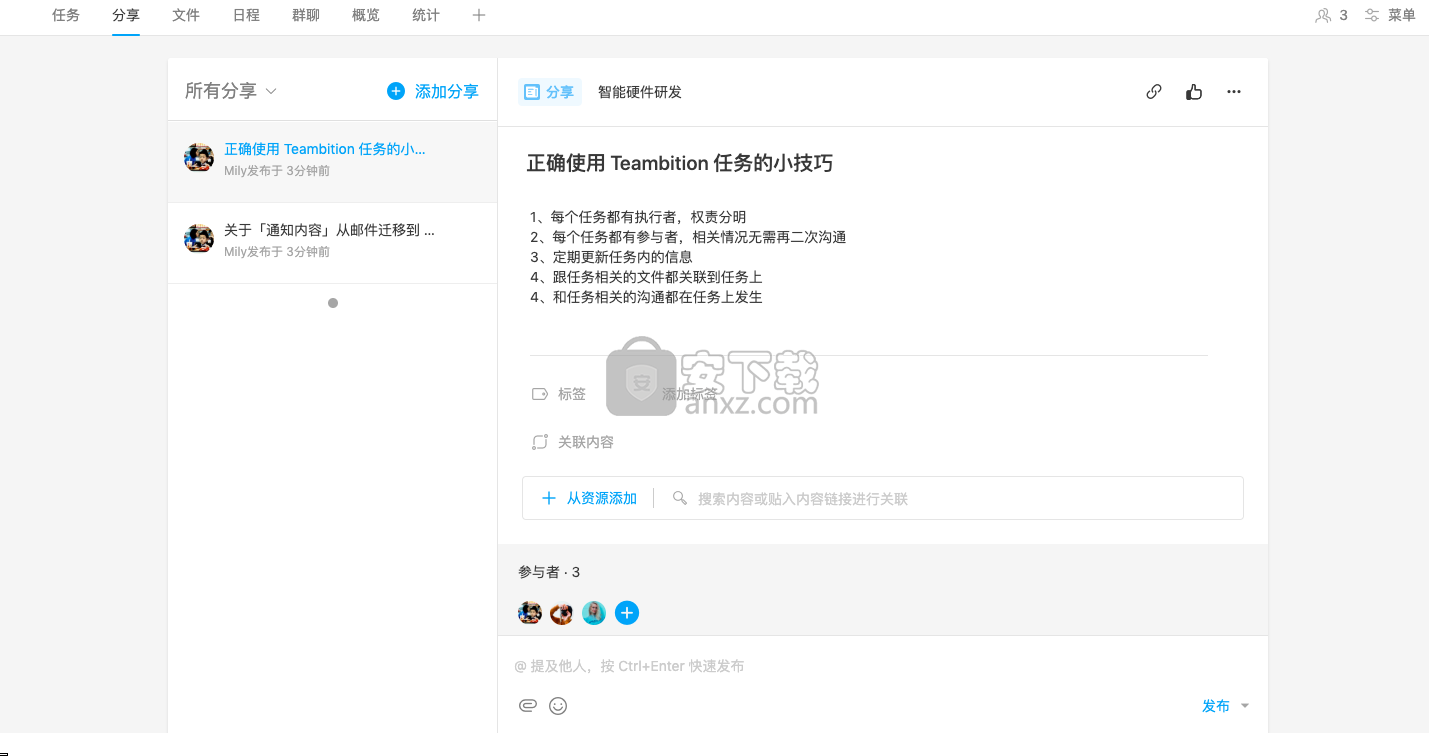Click the first participant avatar

click(x=530, y=613)
